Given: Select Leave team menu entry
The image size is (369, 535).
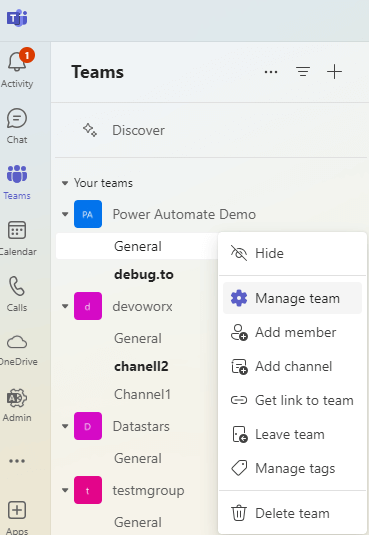Looking at the screenshot, I should [x=292, y=434].
